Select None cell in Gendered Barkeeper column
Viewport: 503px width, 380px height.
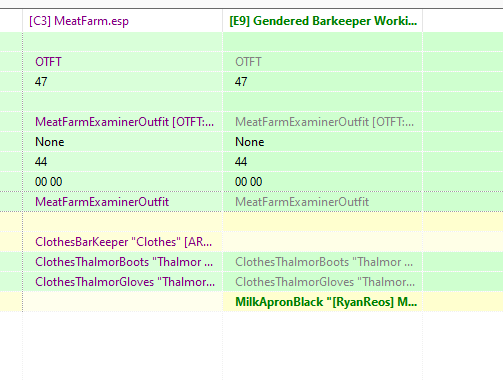[322, 142]
